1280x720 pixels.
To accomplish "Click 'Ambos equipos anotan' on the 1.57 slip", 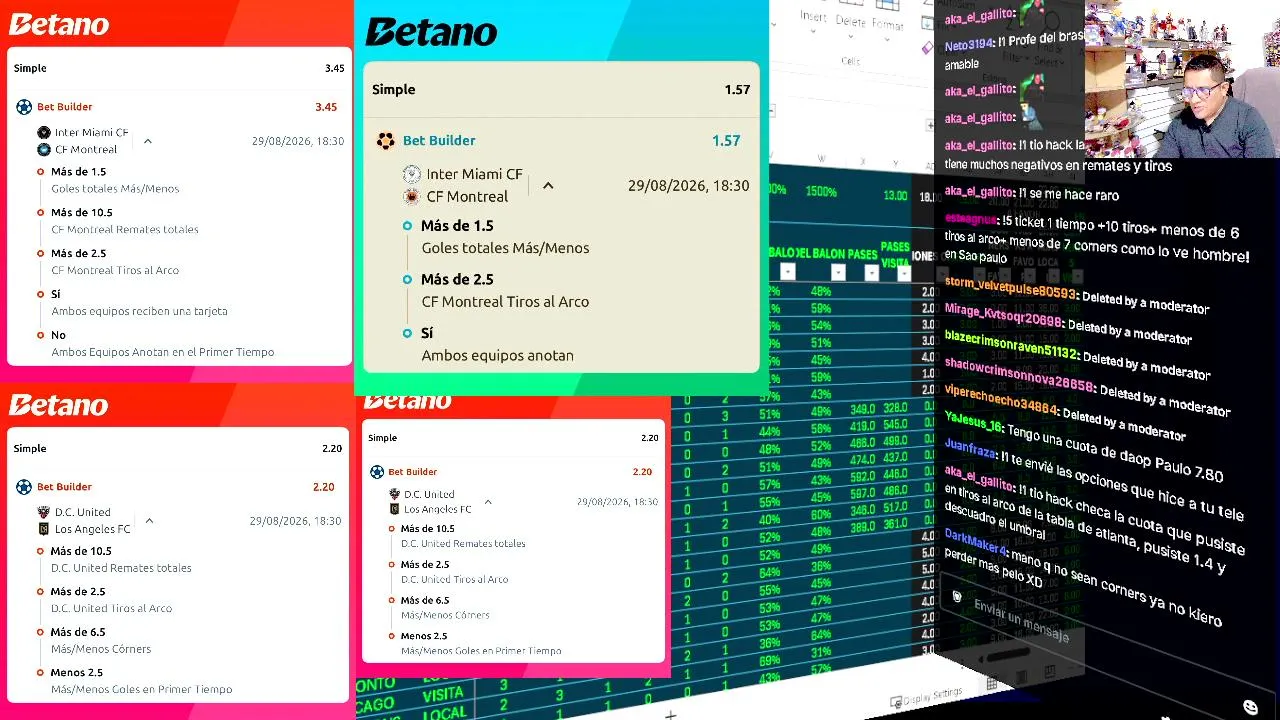I will click(x=498, y=355).
